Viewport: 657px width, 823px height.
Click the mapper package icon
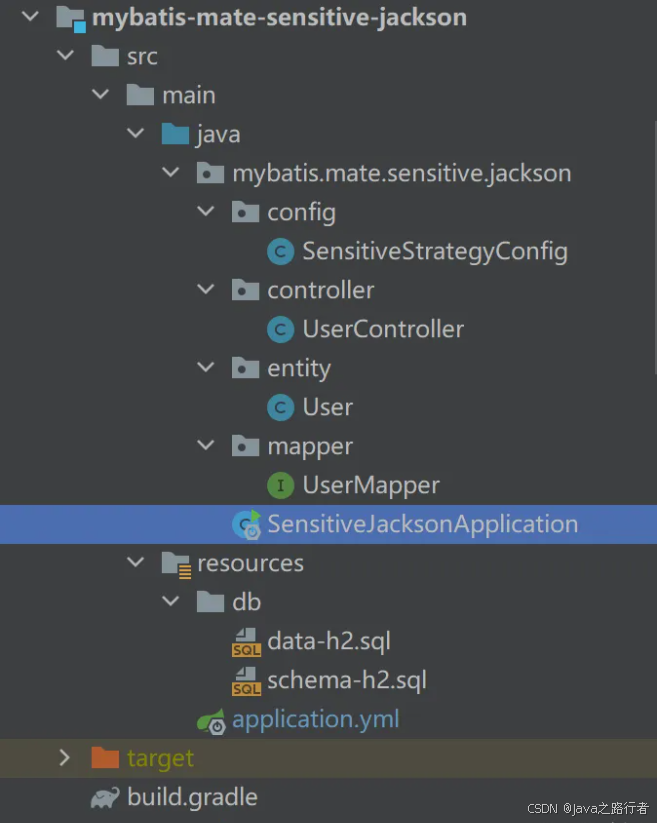coord(246,447)
